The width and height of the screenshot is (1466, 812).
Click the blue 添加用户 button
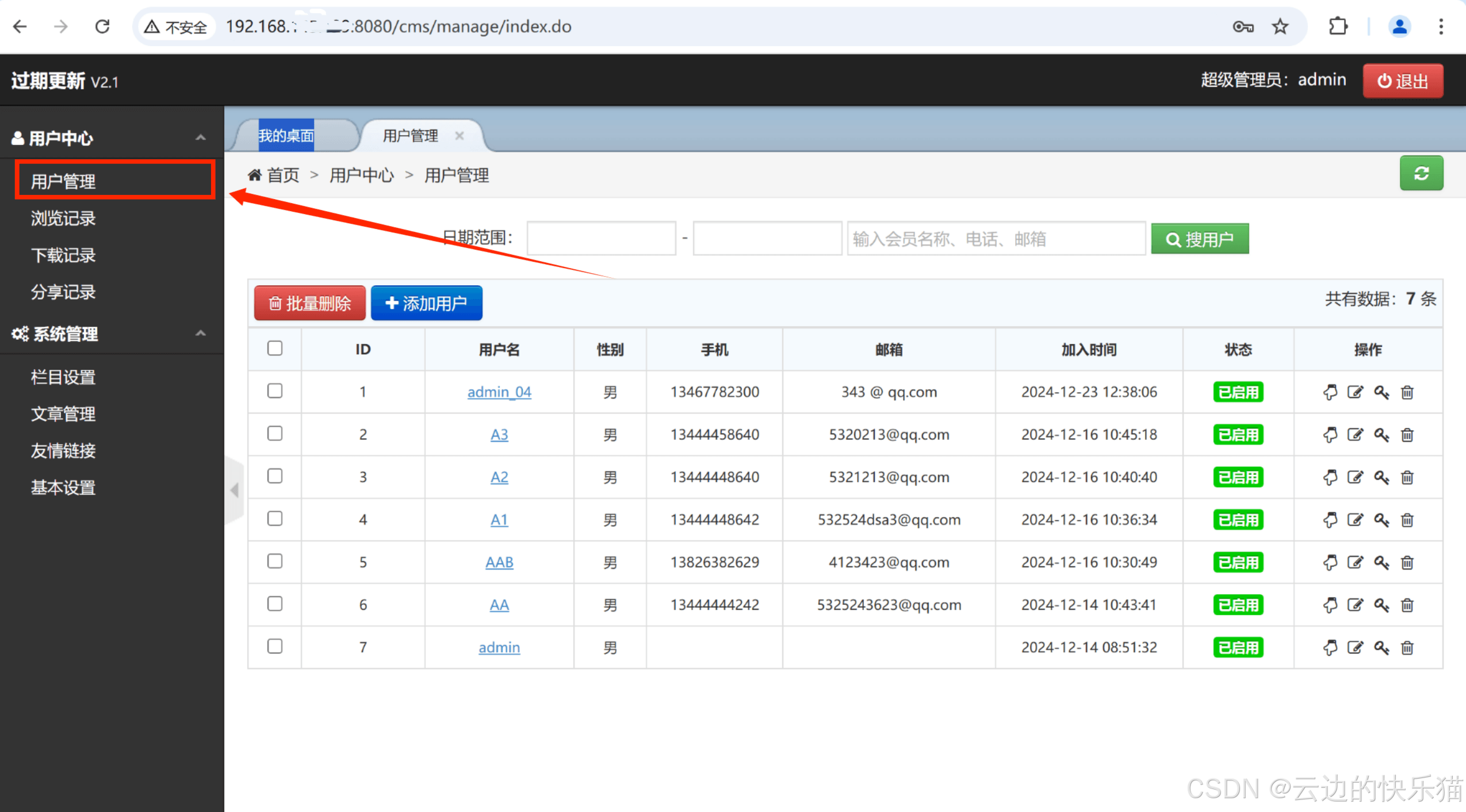(x=426, y=303)
